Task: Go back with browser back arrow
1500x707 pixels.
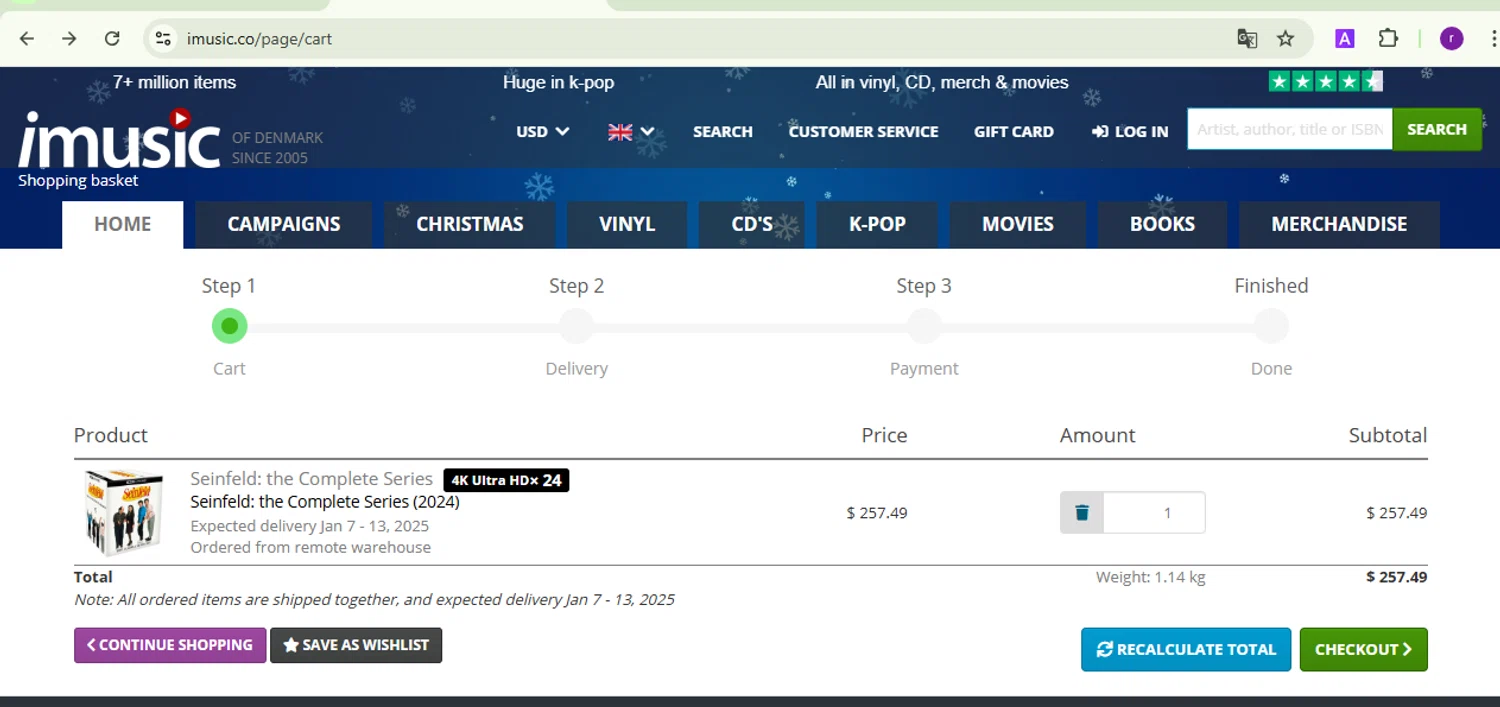Action: [x=27, y=39]
